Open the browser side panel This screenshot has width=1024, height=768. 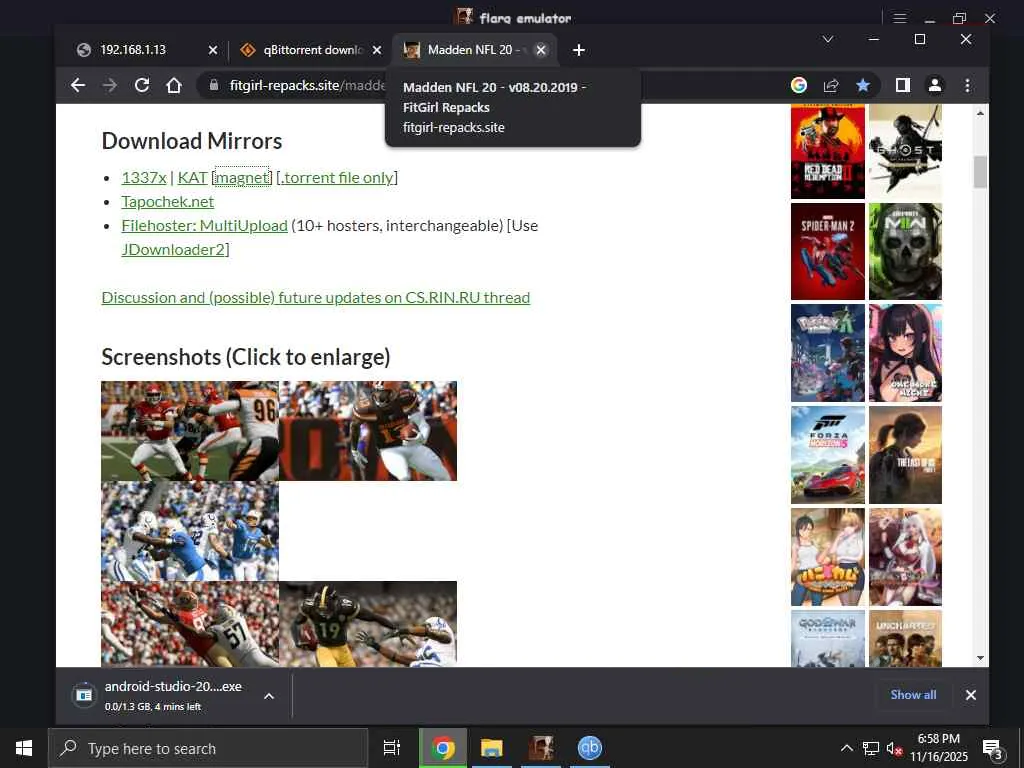pyautogui.click(x=903, y=85)
